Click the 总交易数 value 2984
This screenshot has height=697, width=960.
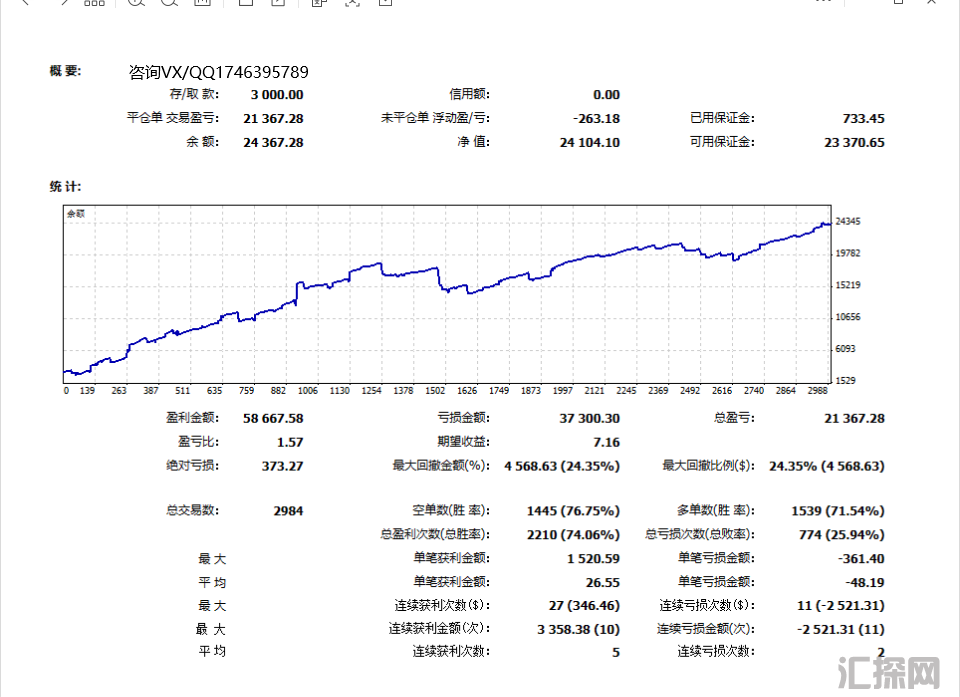288,511
